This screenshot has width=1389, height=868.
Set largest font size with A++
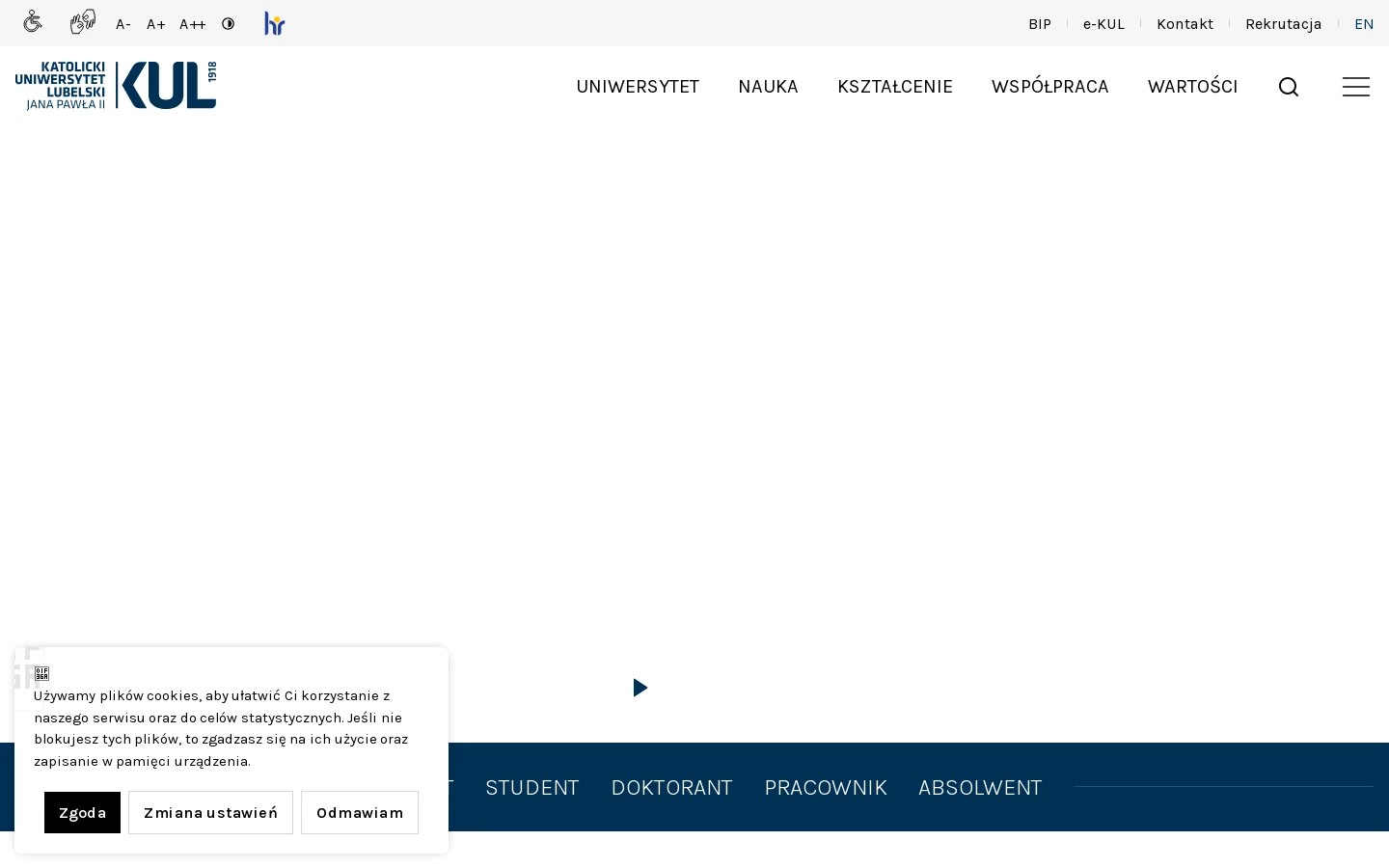click(x=193, y=24)
